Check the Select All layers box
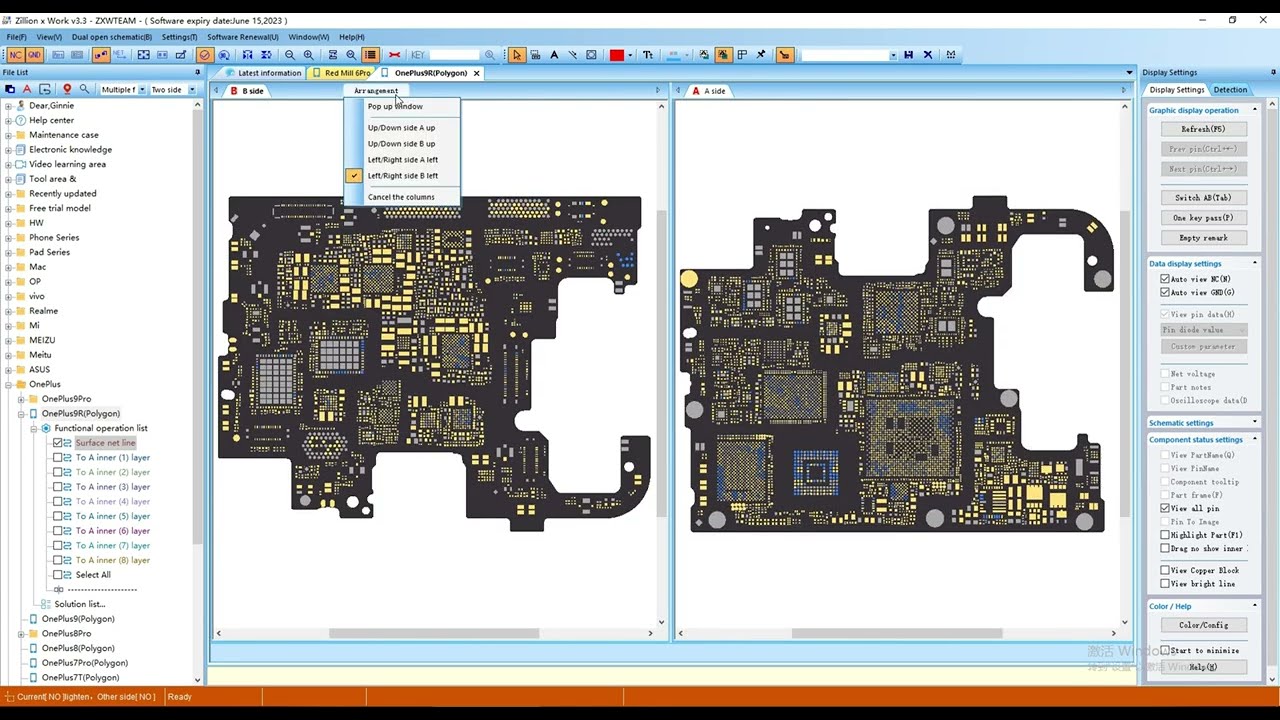Image resolution: width=1280 pixels, height=720 pixels. (x=58, y=574)
